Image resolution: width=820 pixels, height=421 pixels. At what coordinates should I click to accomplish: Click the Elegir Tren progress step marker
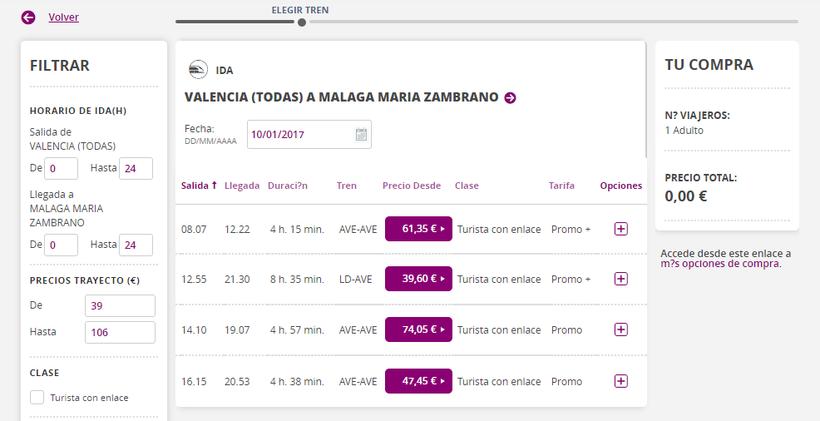(x=301, y=21)
